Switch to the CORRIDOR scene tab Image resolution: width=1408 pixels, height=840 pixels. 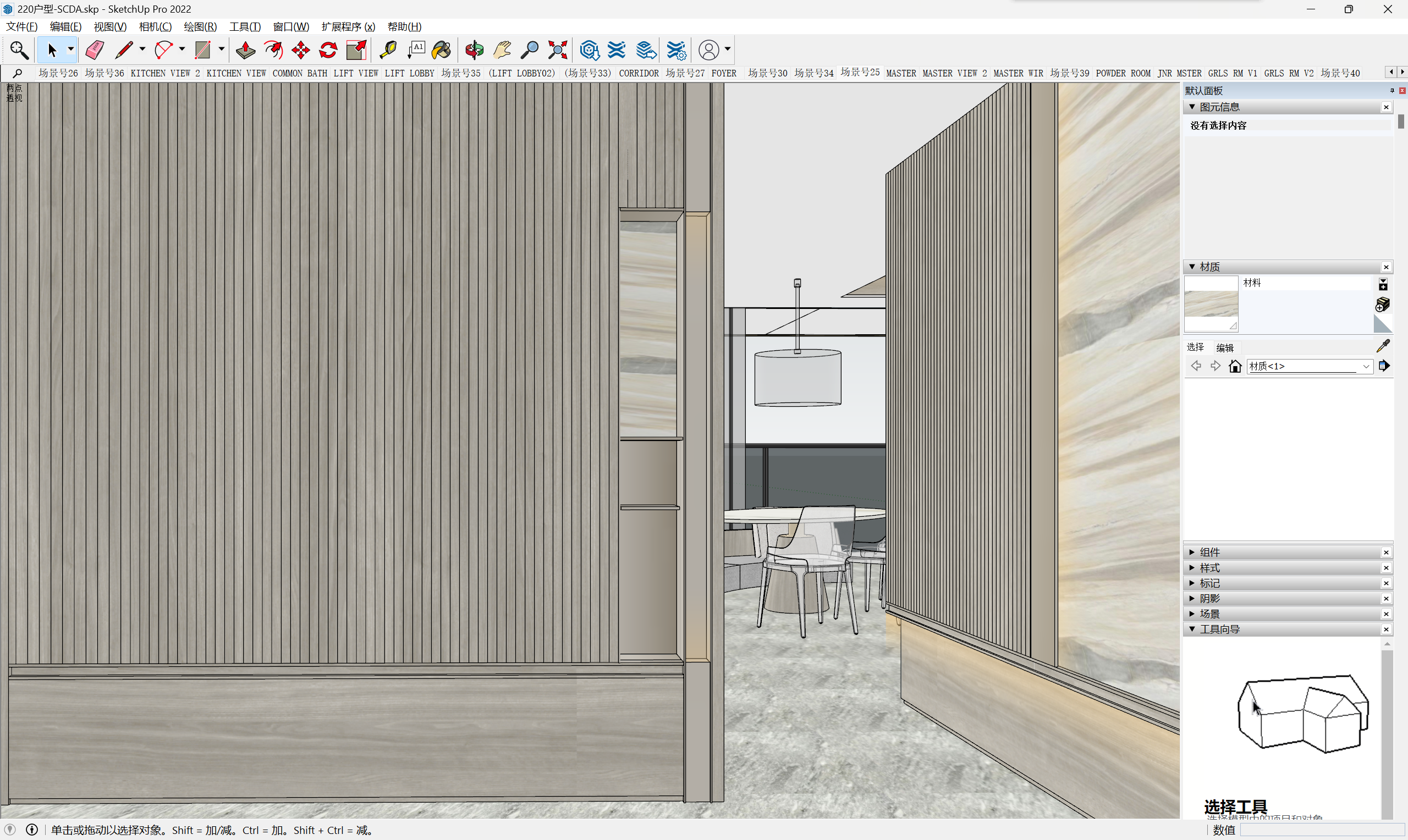[x=639, y=73]
